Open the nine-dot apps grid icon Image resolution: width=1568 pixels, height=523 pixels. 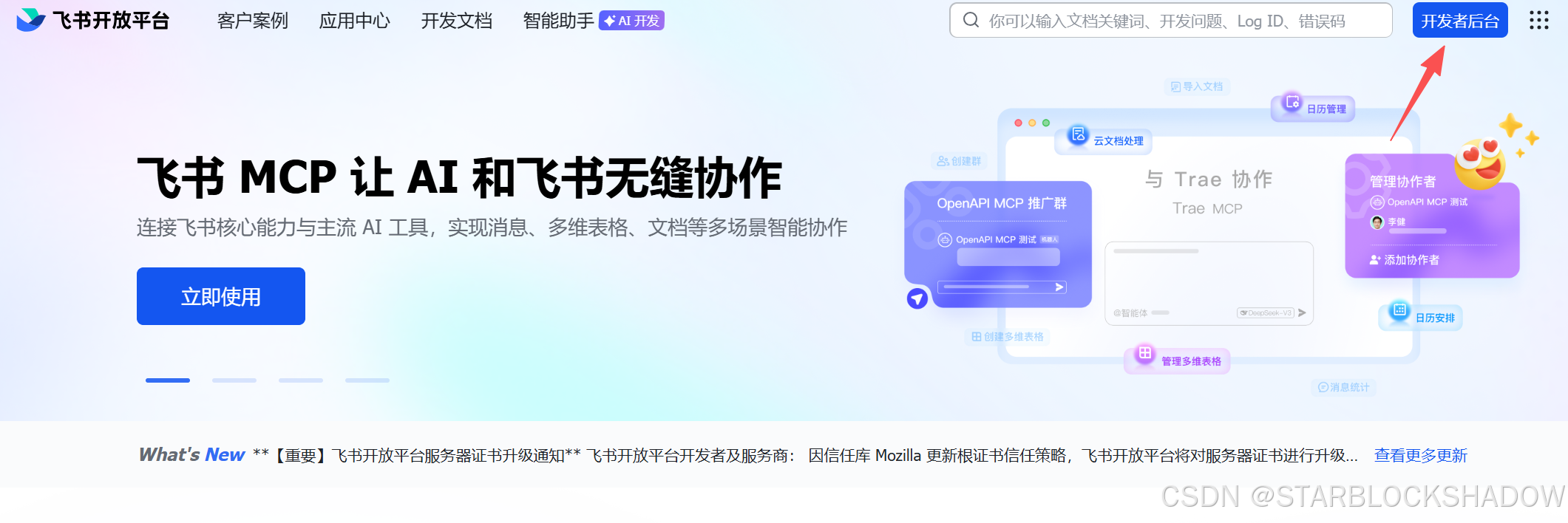coord(1539,20)
